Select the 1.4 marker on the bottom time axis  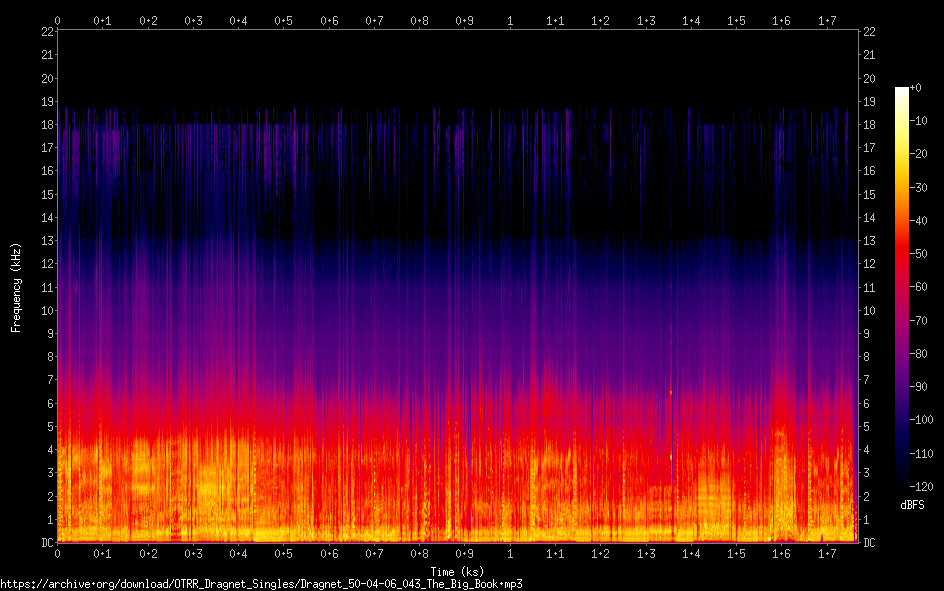691,554
